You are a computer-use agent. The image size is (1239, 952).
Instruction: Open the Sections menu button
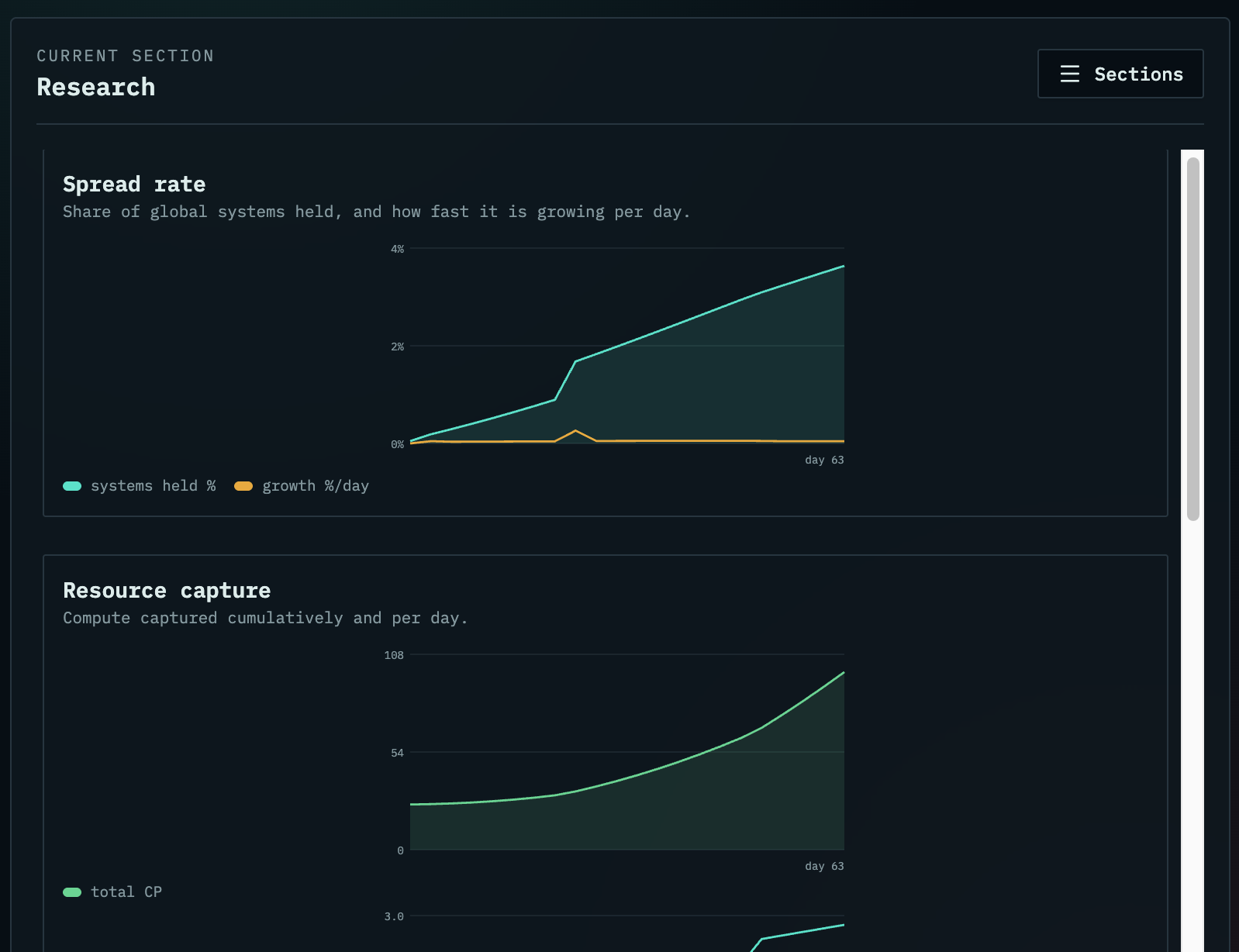1120,74
